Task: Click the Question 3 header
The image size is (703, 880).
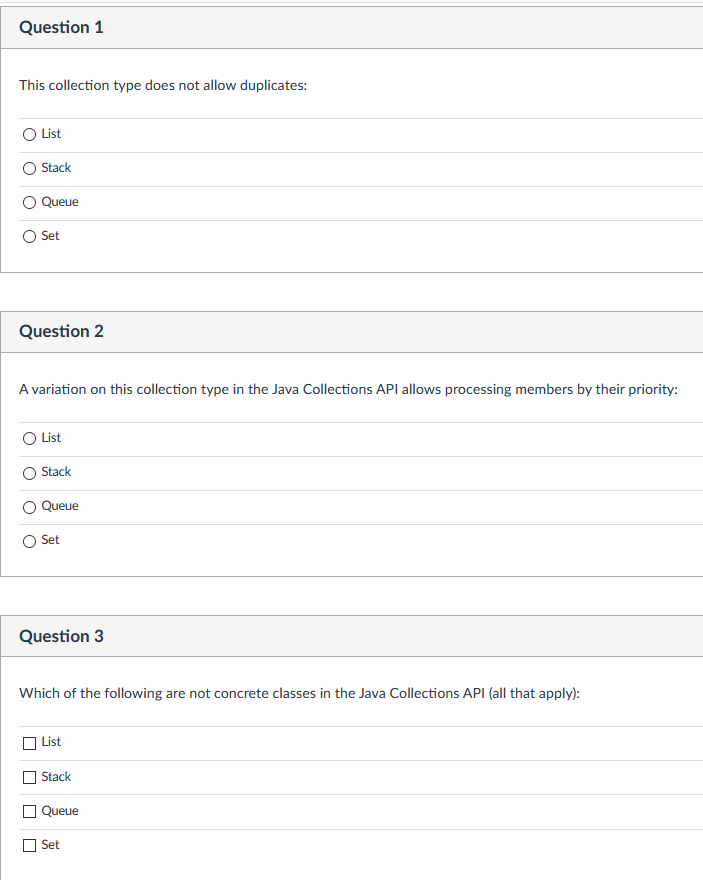Action: [x=61, y=636]
